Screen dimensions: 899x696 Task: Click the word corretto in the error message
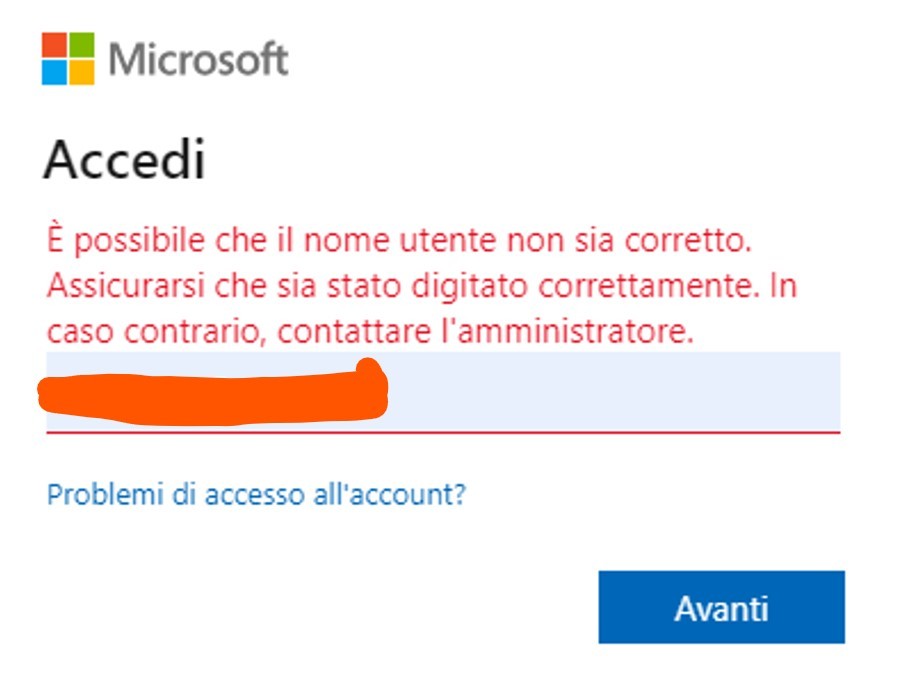[x=687, y=241]
